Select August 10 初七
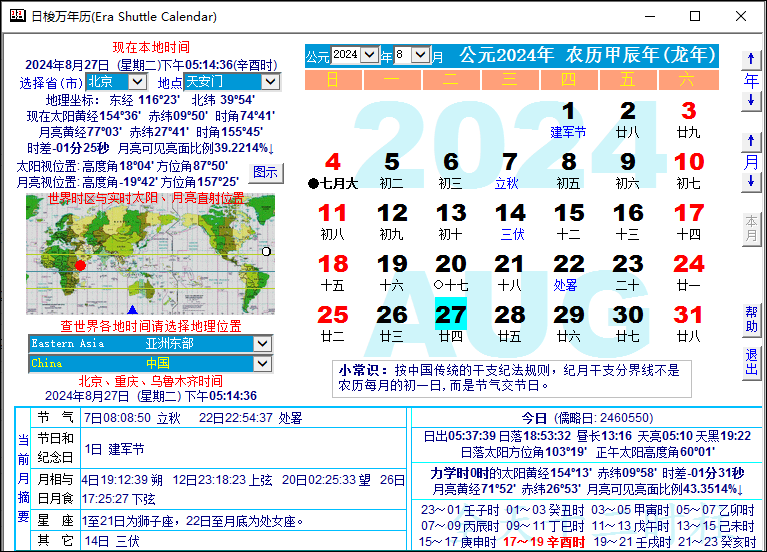The image size is (767, 552). 688,171
